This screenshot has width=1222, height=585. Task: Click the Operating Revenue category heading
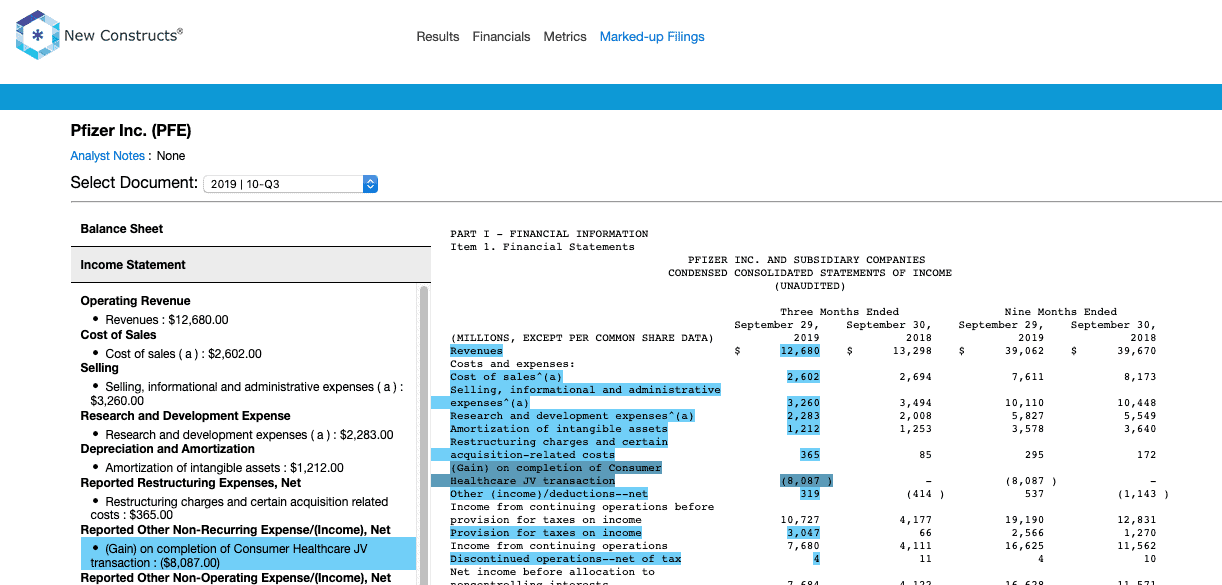pos(135,301)
